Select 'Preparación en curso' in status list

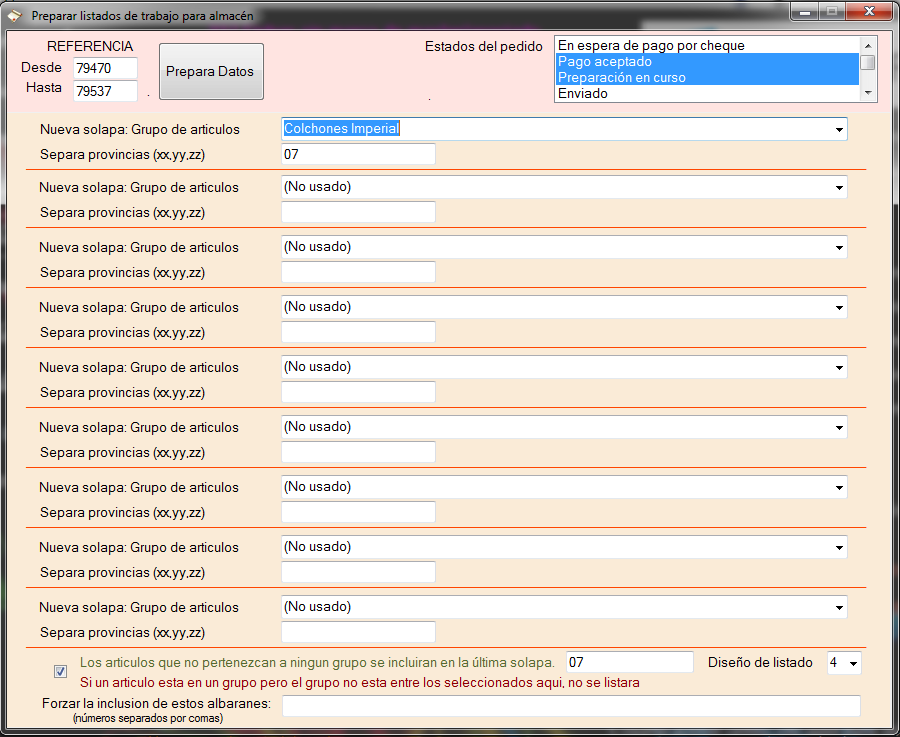pos(707,77)
